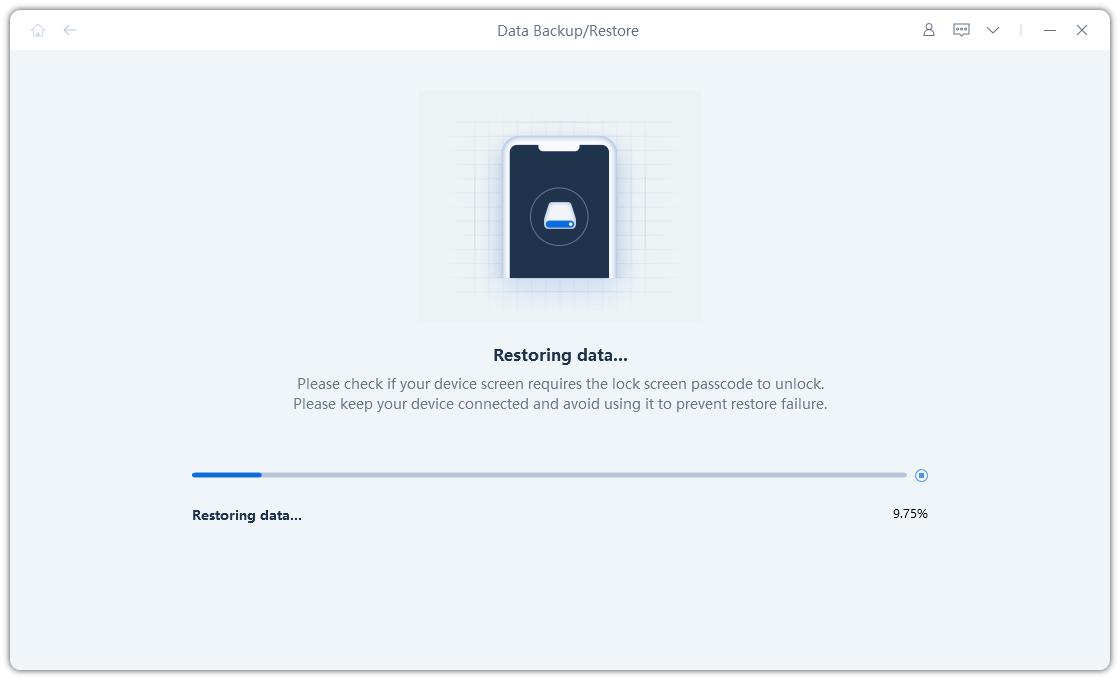Click the 9.75% progress percentage
This screenshot has width=1120, height=680.
pos(910,513)
